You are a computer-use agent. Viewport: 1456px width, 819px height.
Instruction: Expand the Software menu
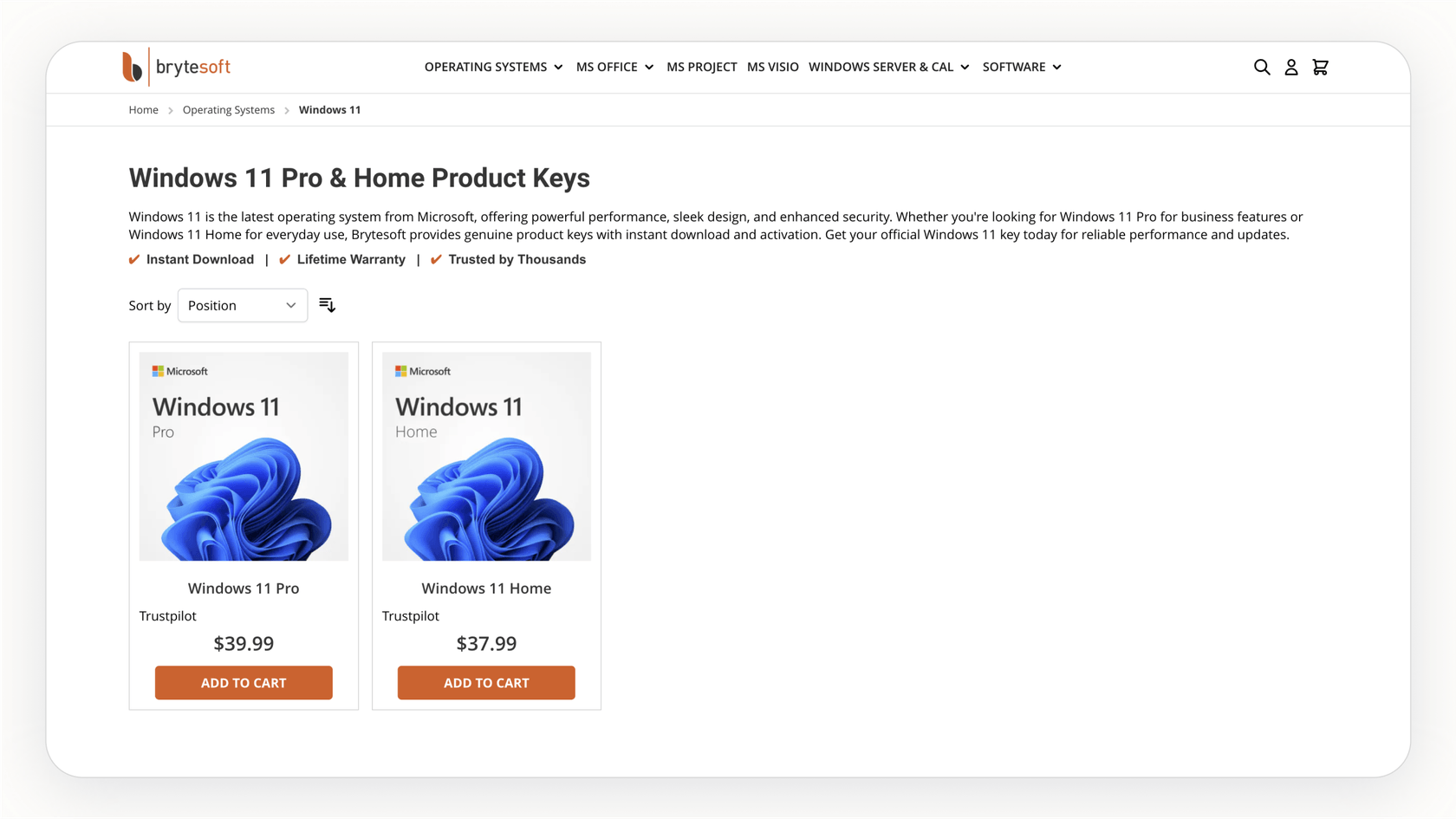[1022, 67]
